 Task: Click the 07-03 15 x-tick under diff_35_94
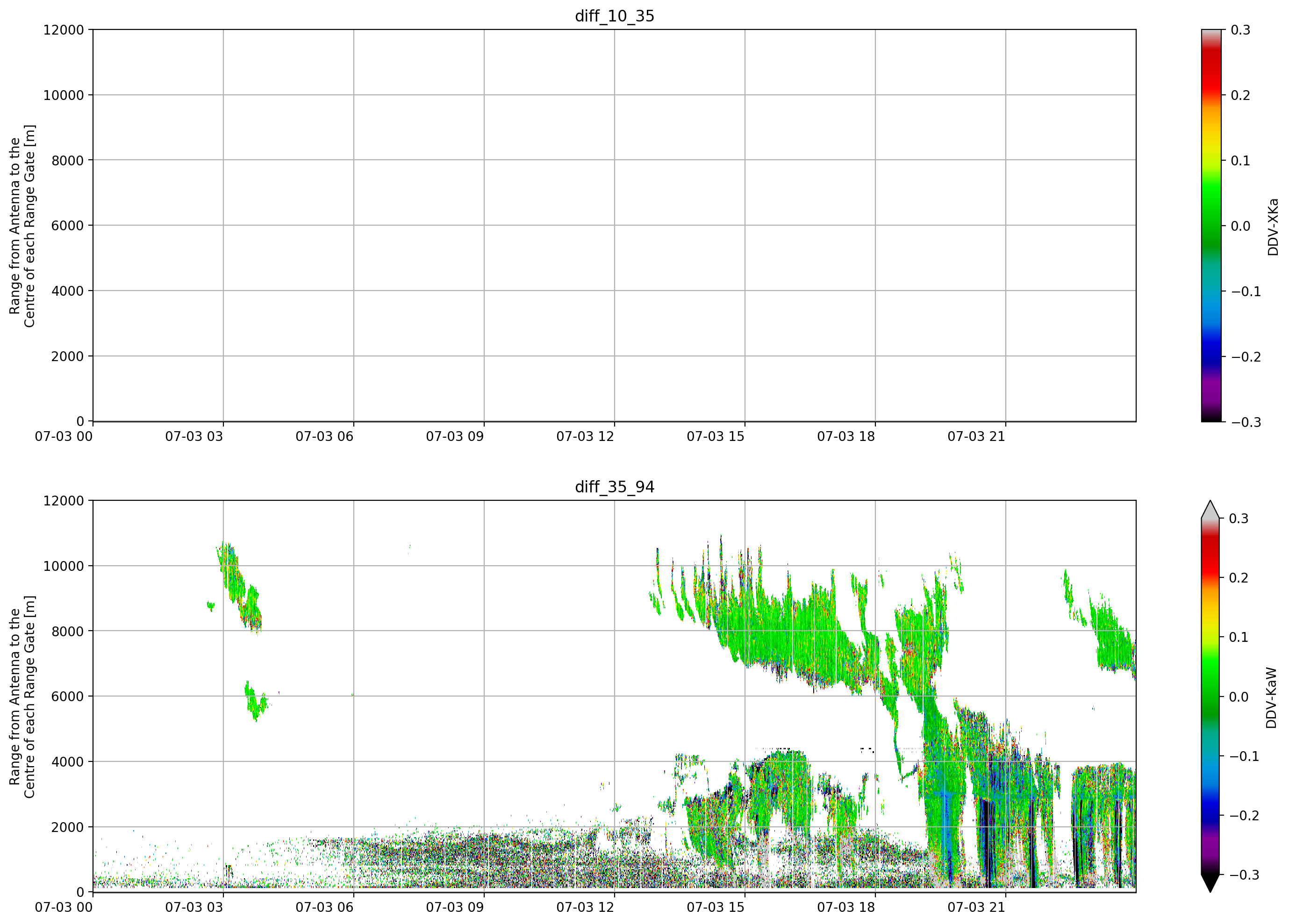tap(716, 907)
